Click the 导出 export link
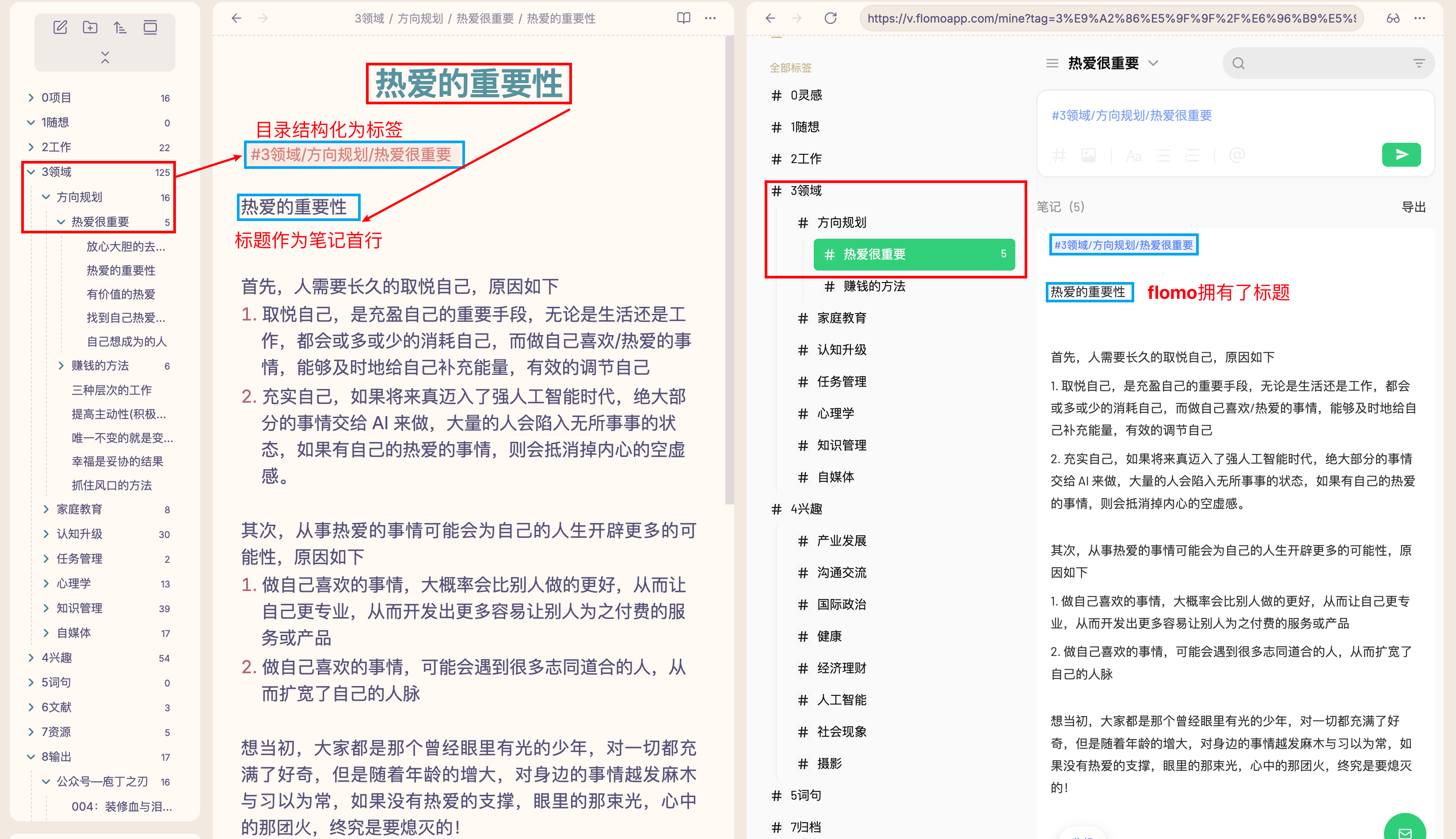1456x839 pixels. tap(1413, 207)
